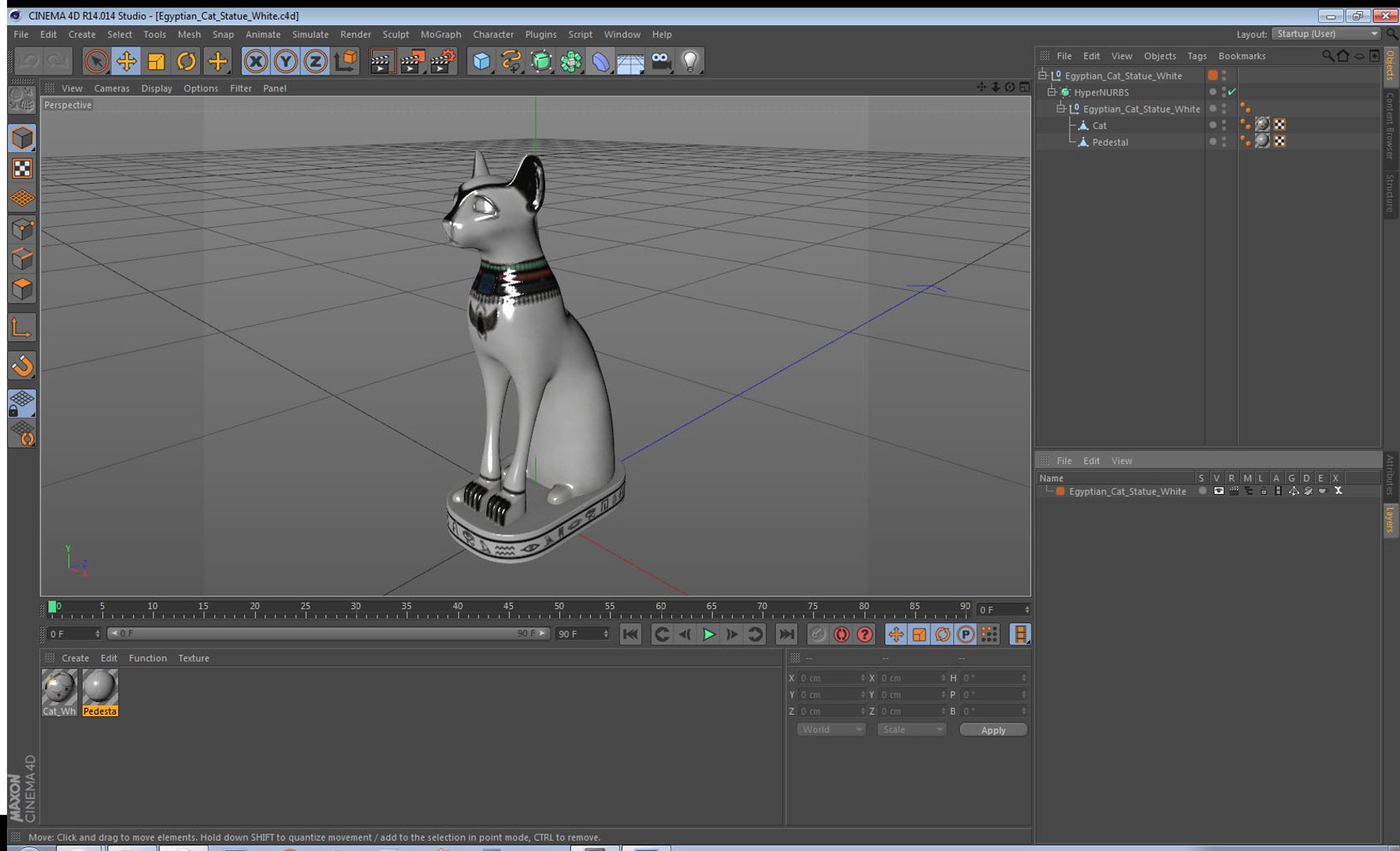Enable the Axis tool
Image resolution: width=1400 pixels, height=851 pixels.
point(22,327)
